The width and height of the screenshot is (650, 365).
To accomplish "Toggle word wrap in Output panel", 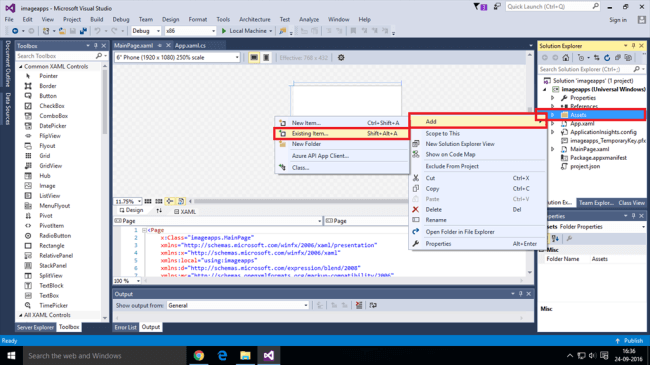I will click(x=373, y=305).
